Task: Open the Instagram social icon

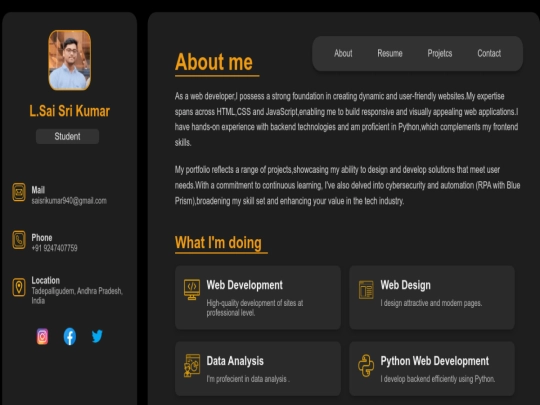Action: coord(42,336)
